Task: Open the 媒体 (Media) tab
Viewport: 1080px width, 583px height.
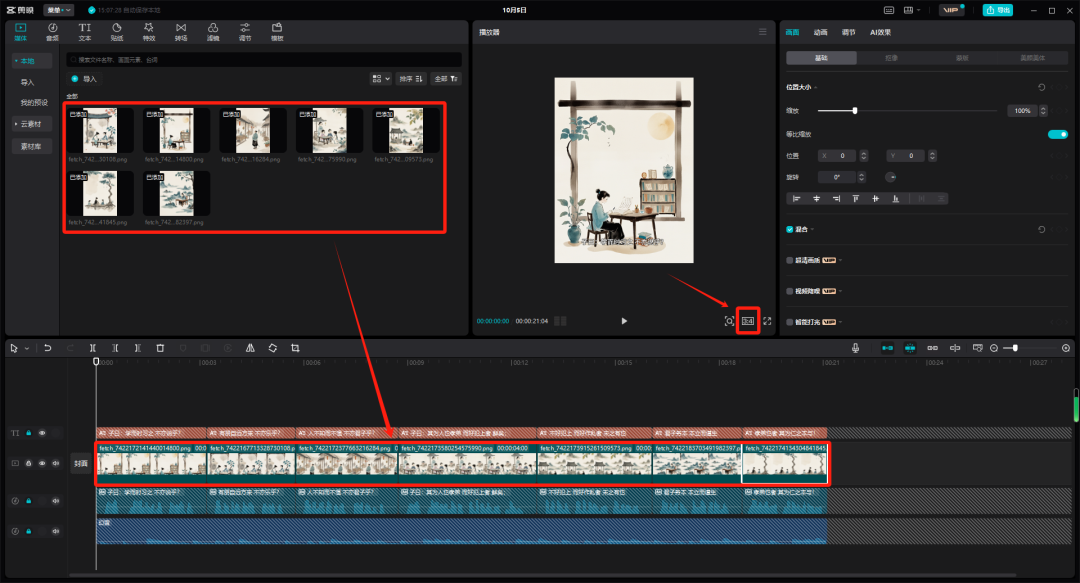Action: (21, 32)
